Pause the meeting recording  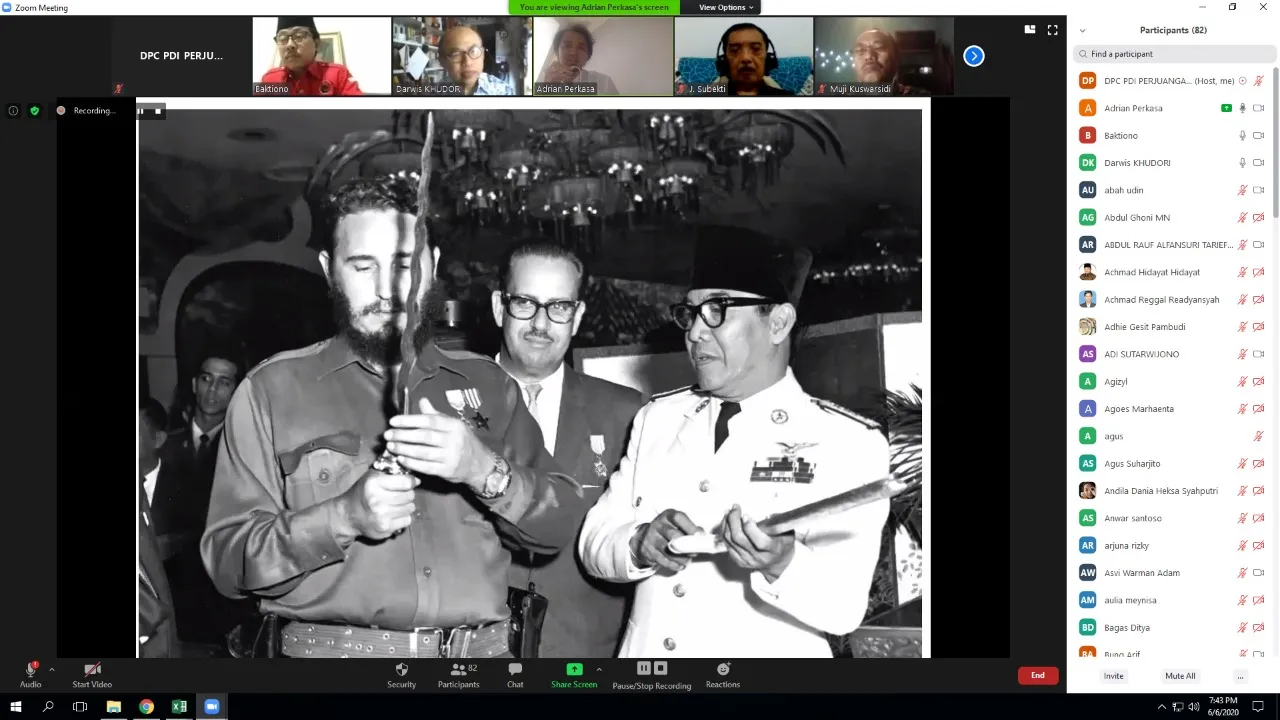point(644,668)
